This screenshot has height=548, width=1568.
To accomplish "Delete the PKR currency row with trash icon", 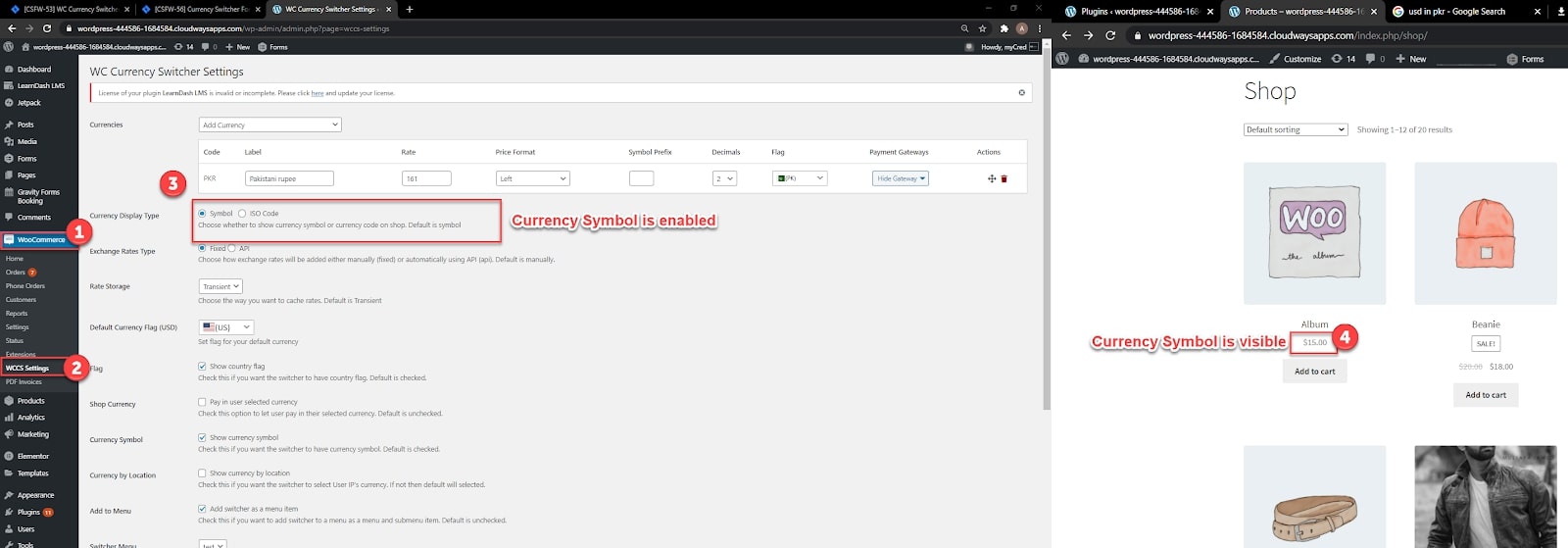I will pos(1004,178).
